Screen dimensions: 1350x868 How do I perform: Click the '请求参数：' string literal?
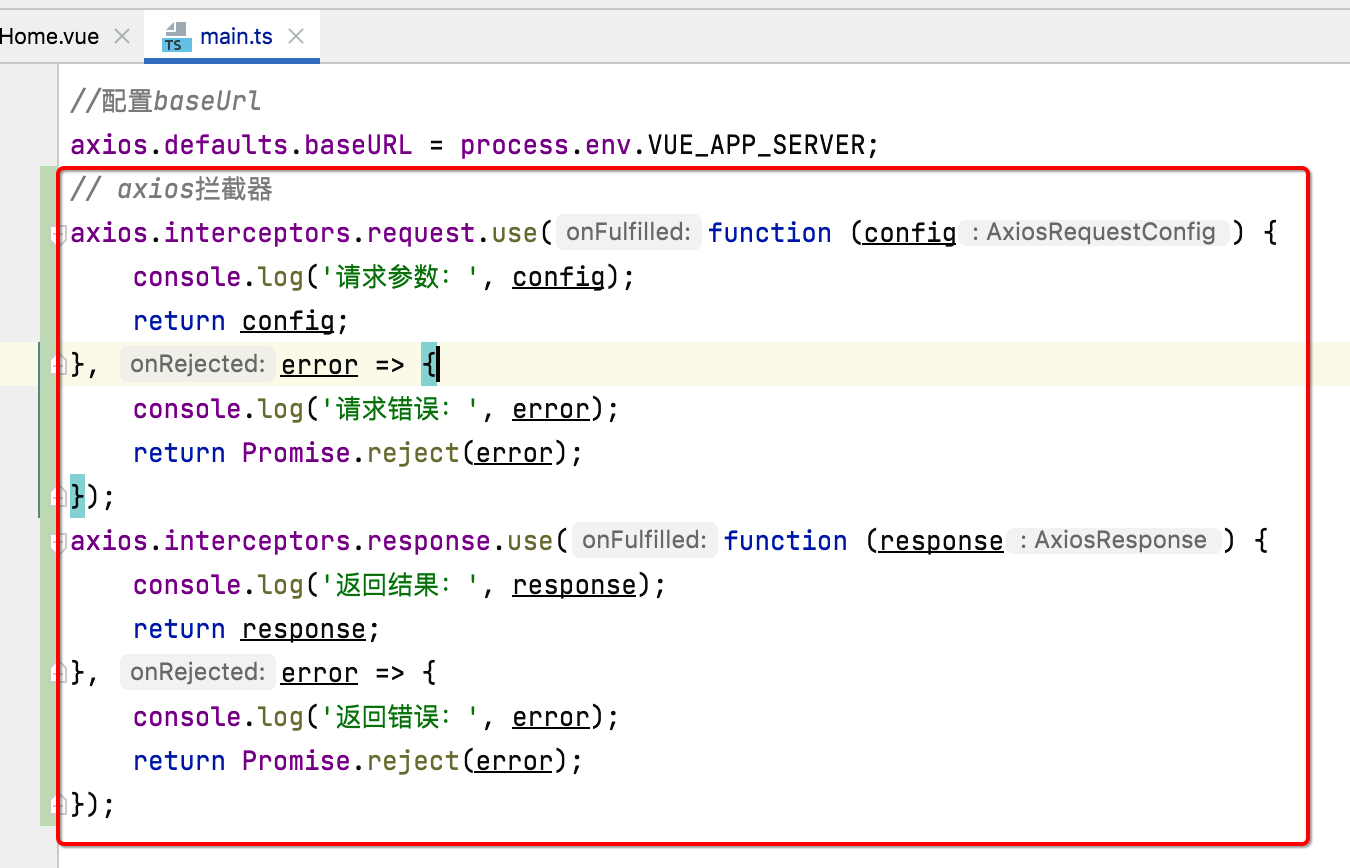pos(400,277)
